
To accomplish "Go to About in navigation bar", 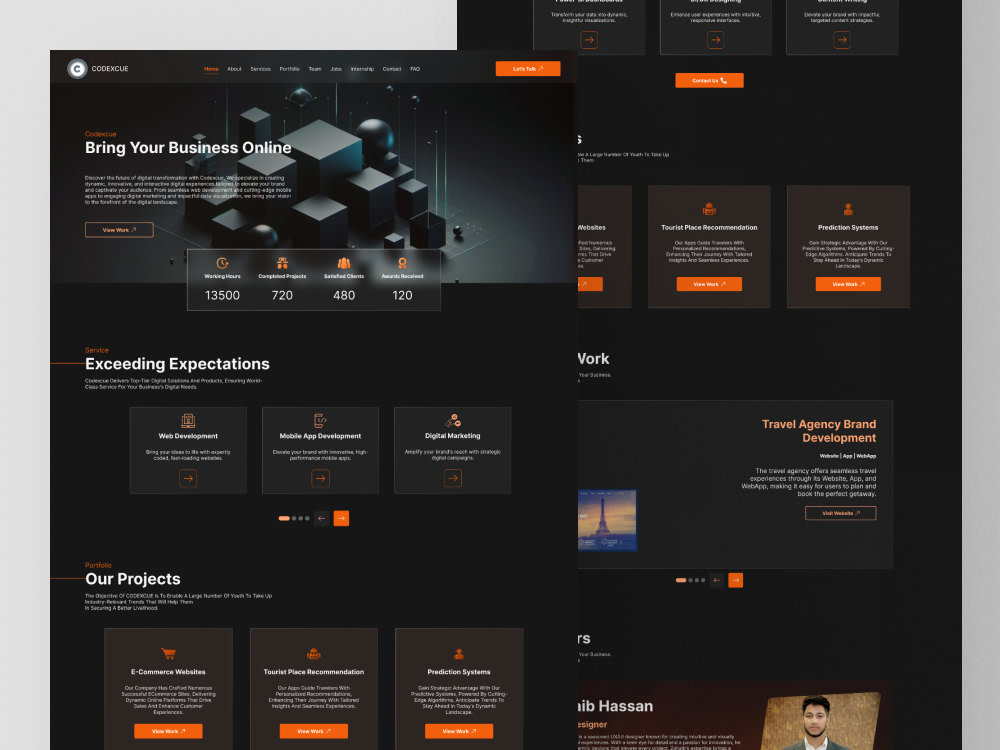I will click(234, 69).
